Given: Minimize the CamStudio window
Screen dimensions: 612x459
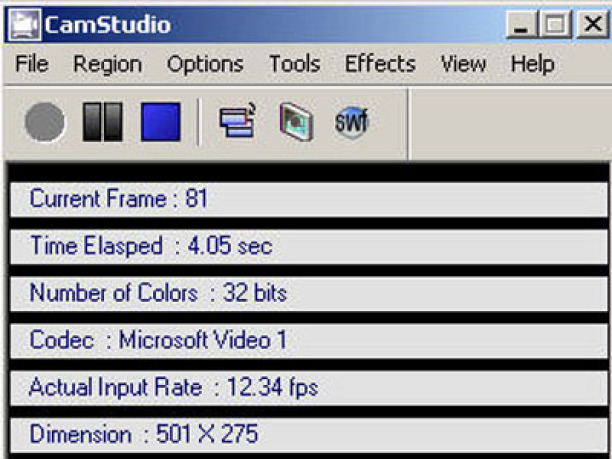Looking at the screenshot, I should click(521, 24).
